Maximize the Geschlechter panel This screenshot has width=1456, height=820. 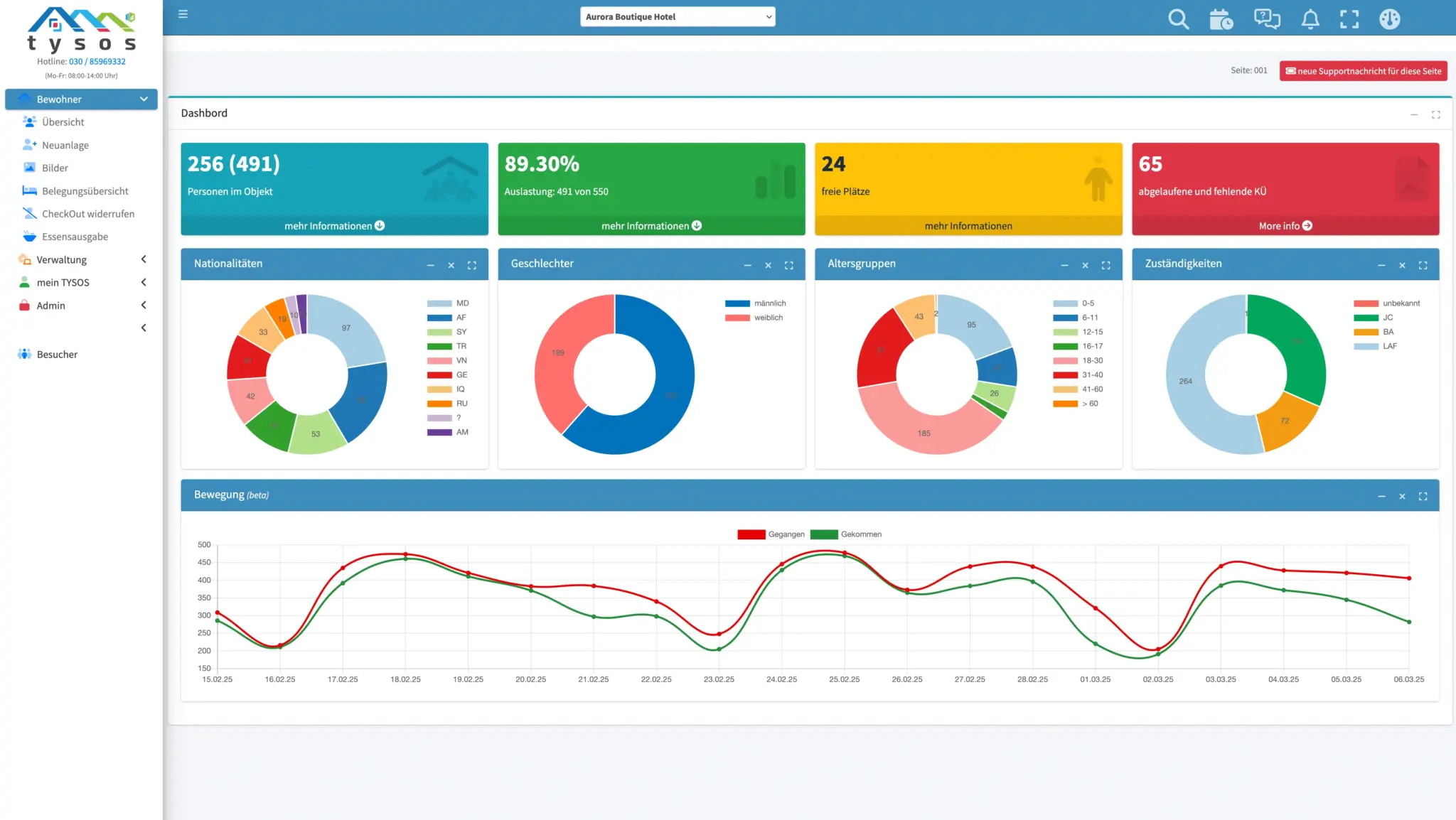coord(788,265)
